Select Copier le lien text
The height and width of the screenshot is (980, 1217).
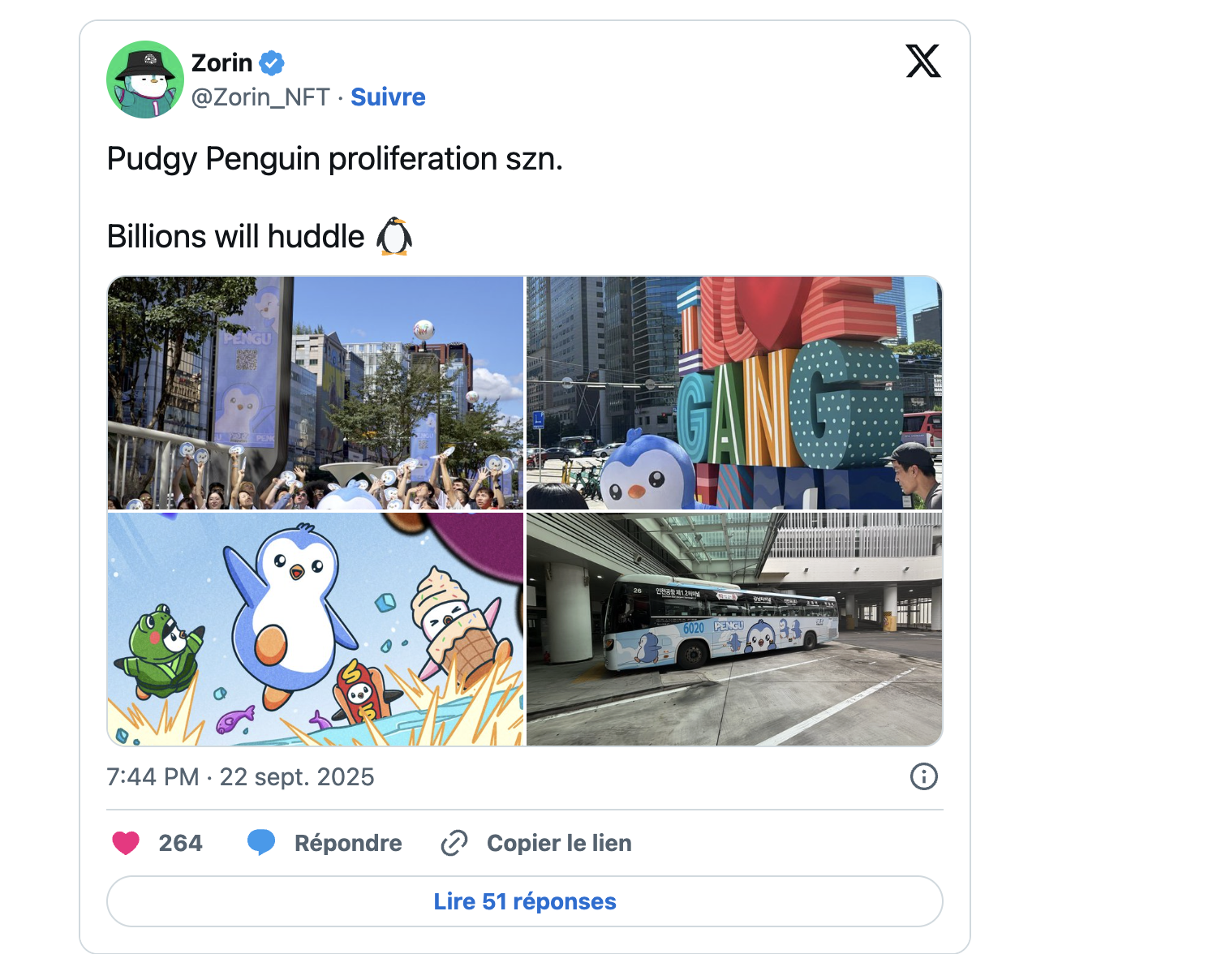(x=559, y=843)
